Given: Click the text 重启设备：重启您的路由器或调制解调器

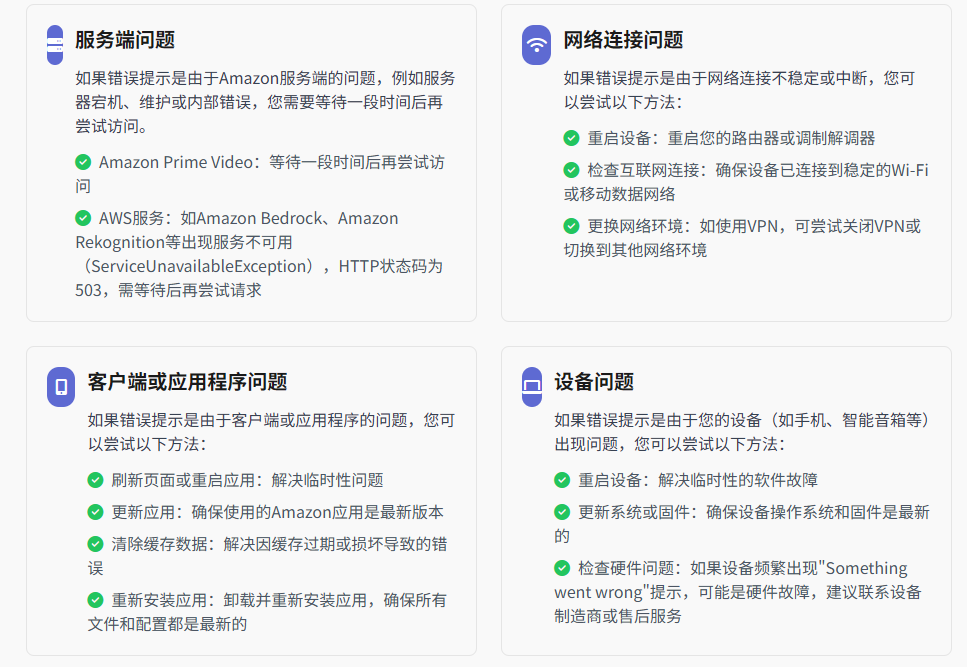Looking at the screenshot, I should point(731,138).
